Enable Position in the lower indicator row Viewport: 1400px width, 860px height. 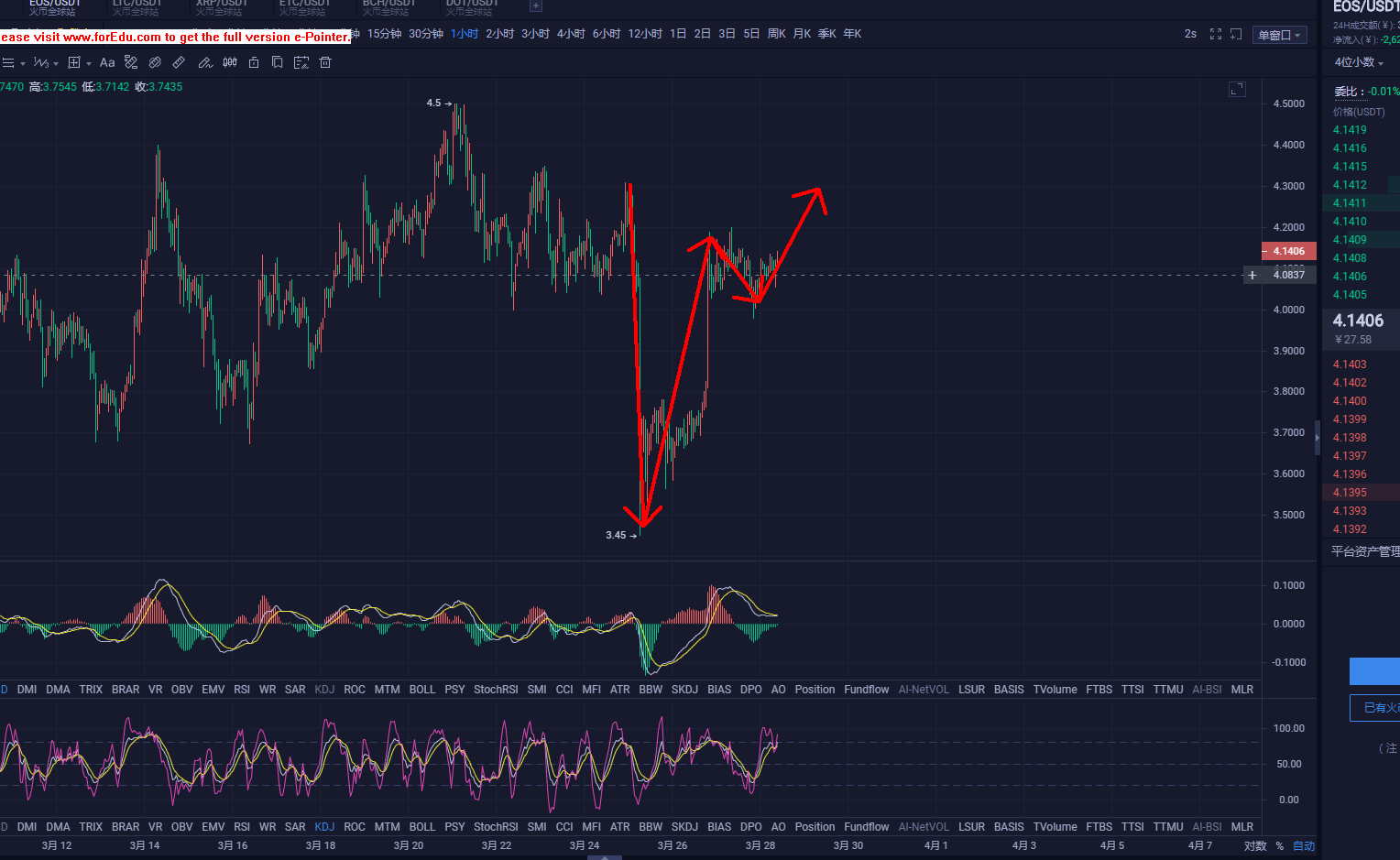(815, 827)
